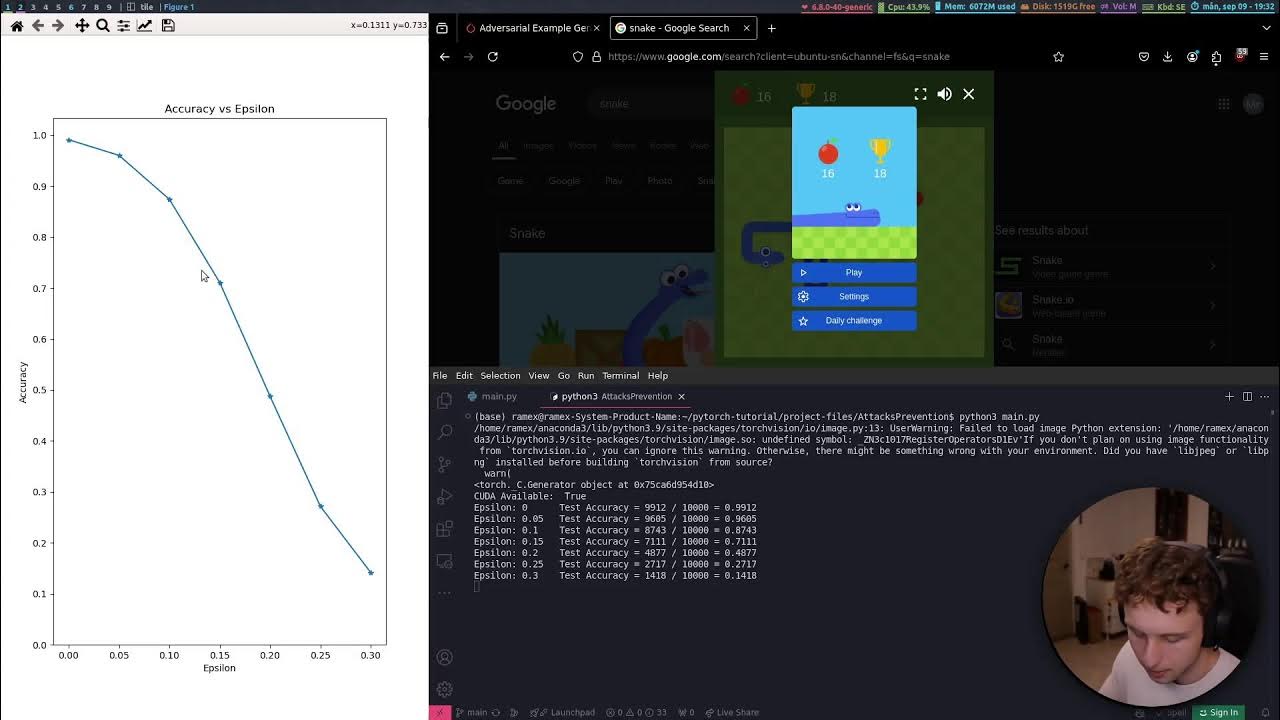Click the tile layout indicator in top bar
The image size is (1280, 720).
click(x=141, y=7)
